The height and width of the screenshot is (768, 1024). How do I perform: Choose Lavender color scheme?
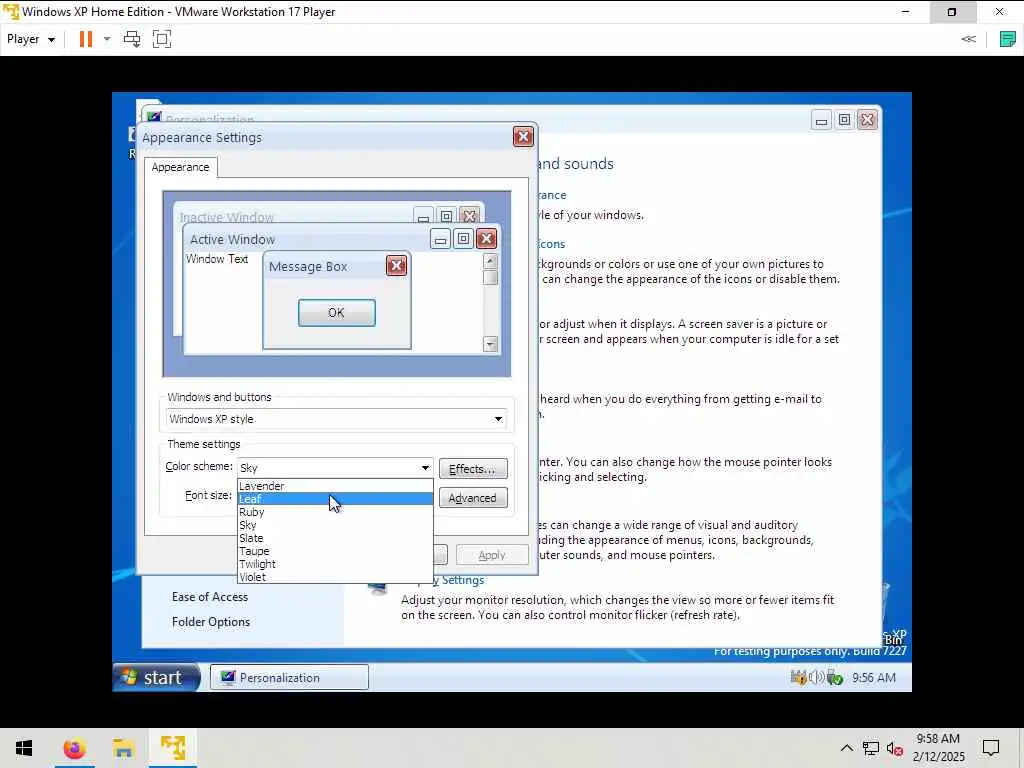pyautogui.click(x=335, y=486)
